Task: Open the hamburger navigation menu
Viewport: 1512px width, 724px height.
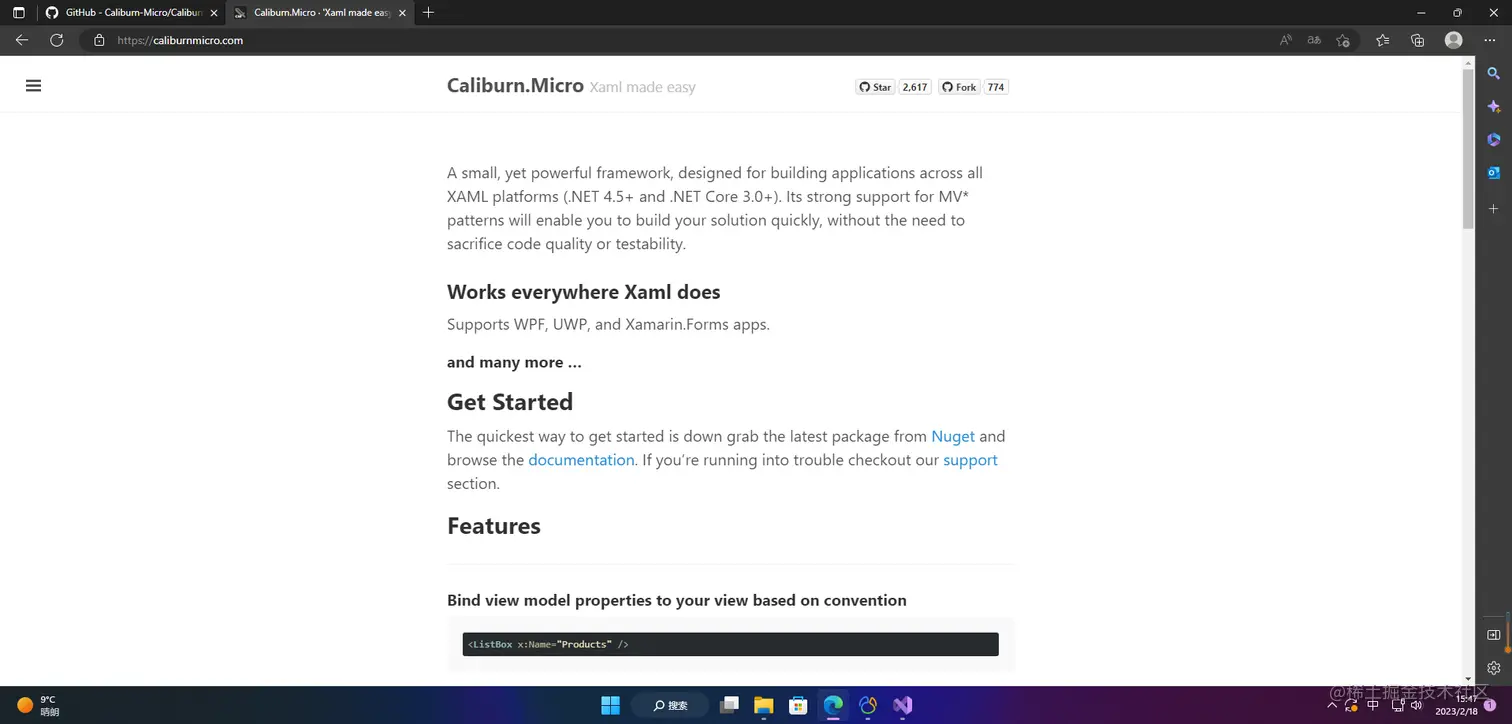Action: (33, 86)
